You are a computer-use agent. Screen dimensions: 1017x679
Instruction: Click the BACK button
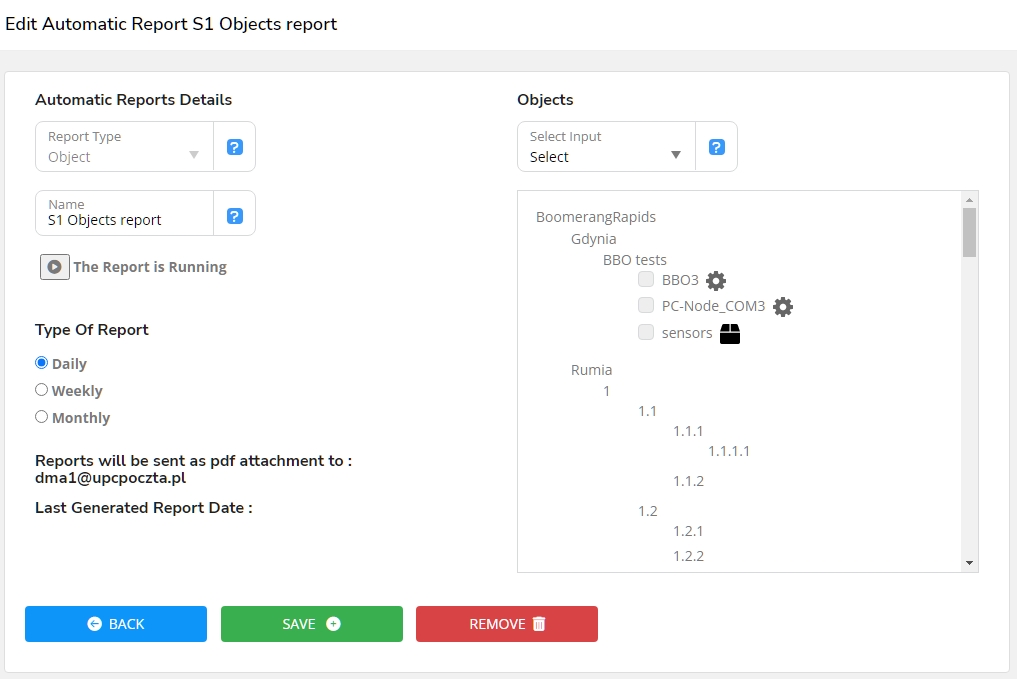pyautogui.click(x=116, y=624)
